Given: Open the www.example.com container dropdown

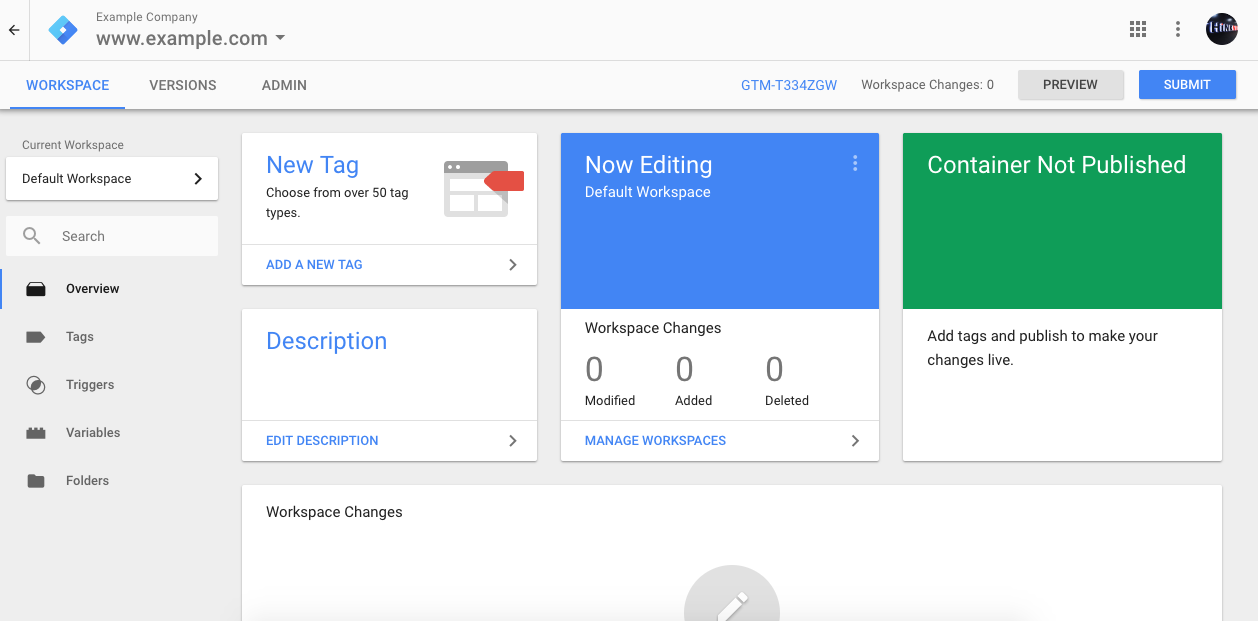Looking at the screenshot, I should (x=190, y=39).
